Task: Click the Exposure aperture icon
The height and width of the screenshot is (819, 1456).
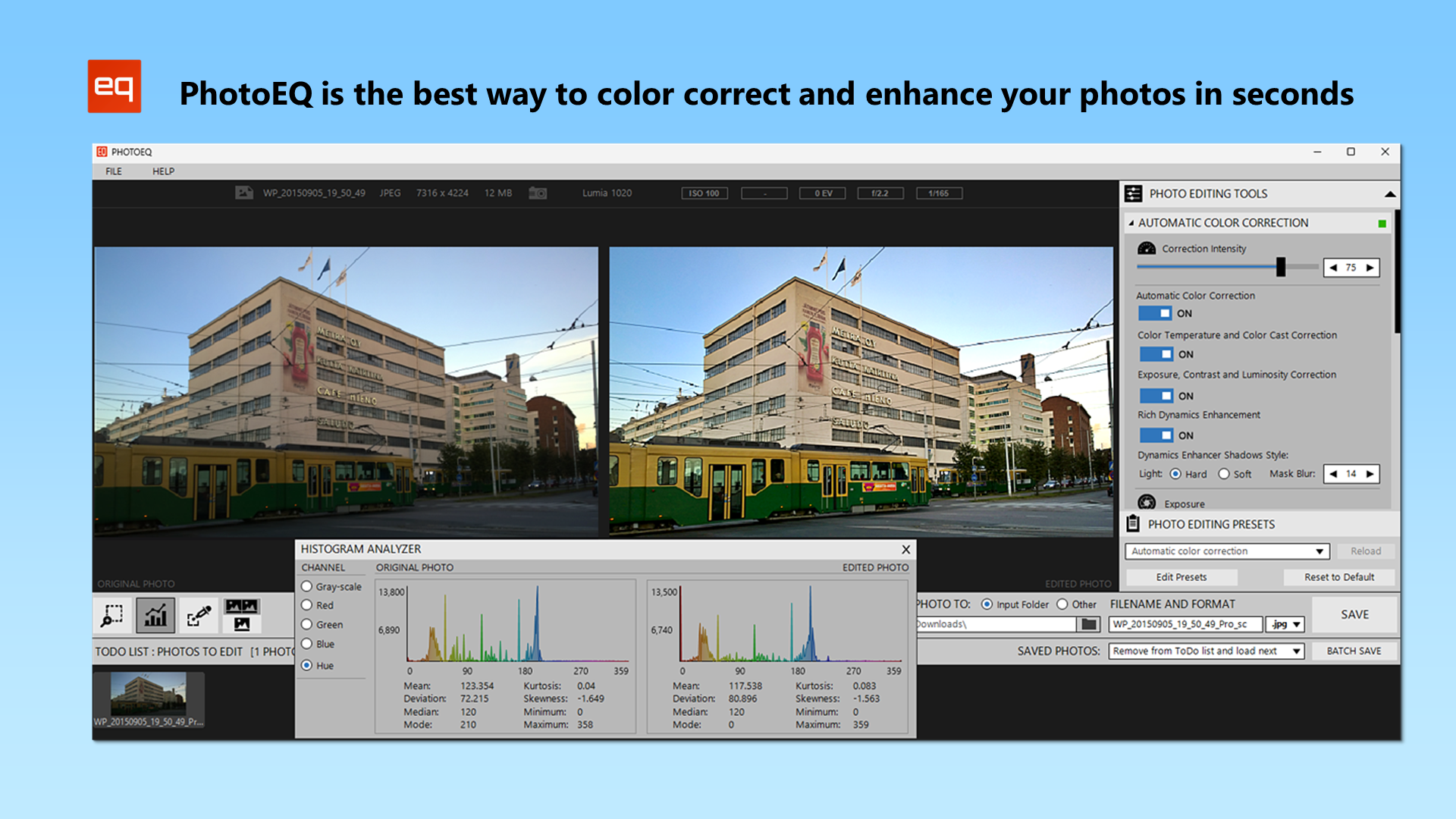Action: 1147,503
